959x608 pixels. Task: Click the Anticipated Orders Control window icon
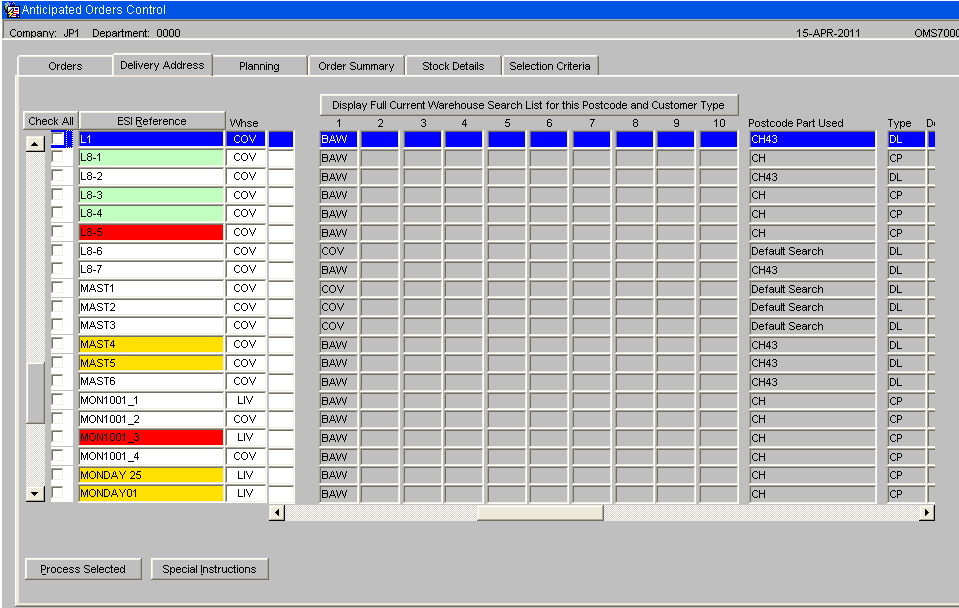pos(11,10)
